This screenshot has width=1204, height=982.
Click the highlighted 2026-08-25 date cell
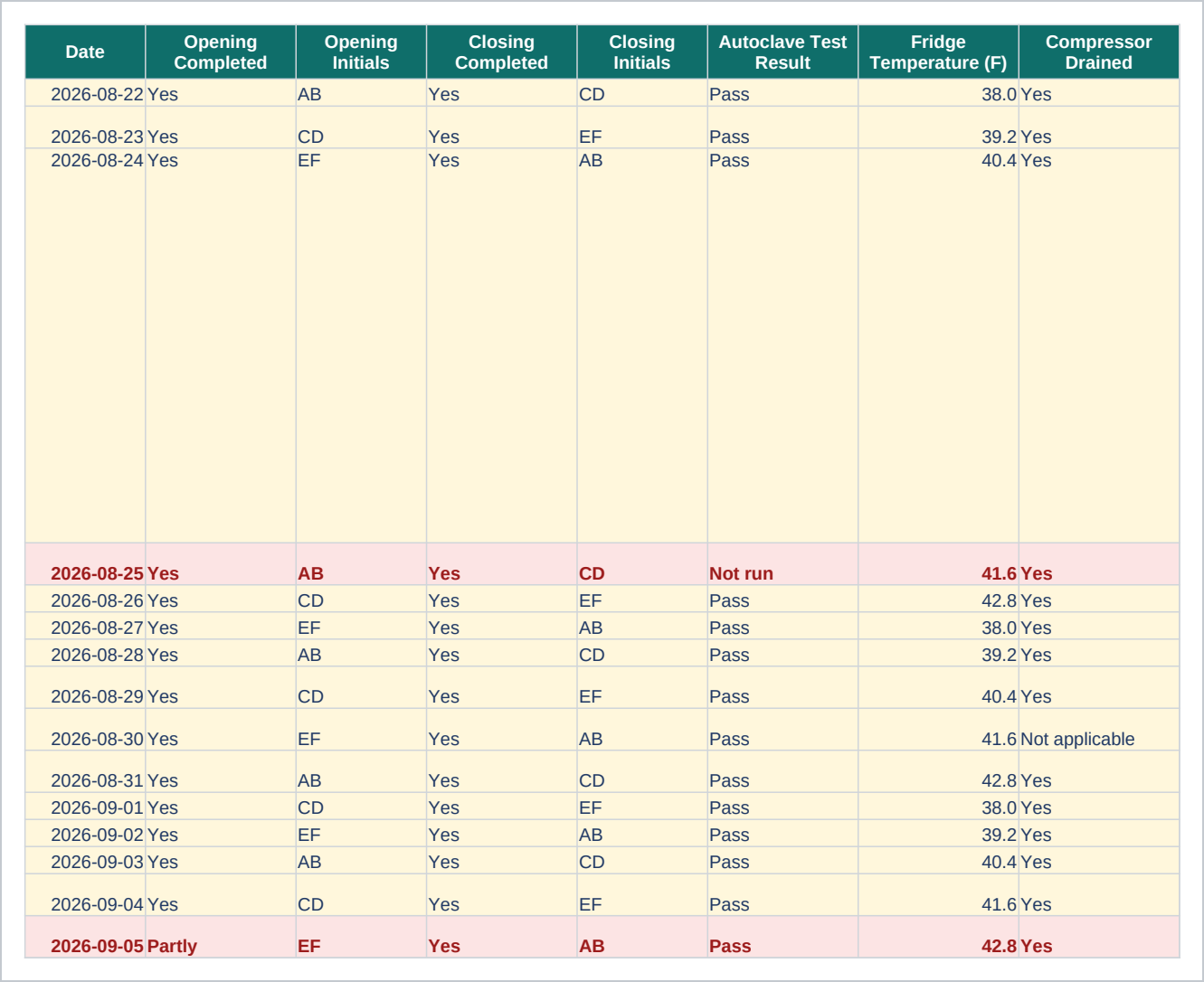tap(85, 564)
